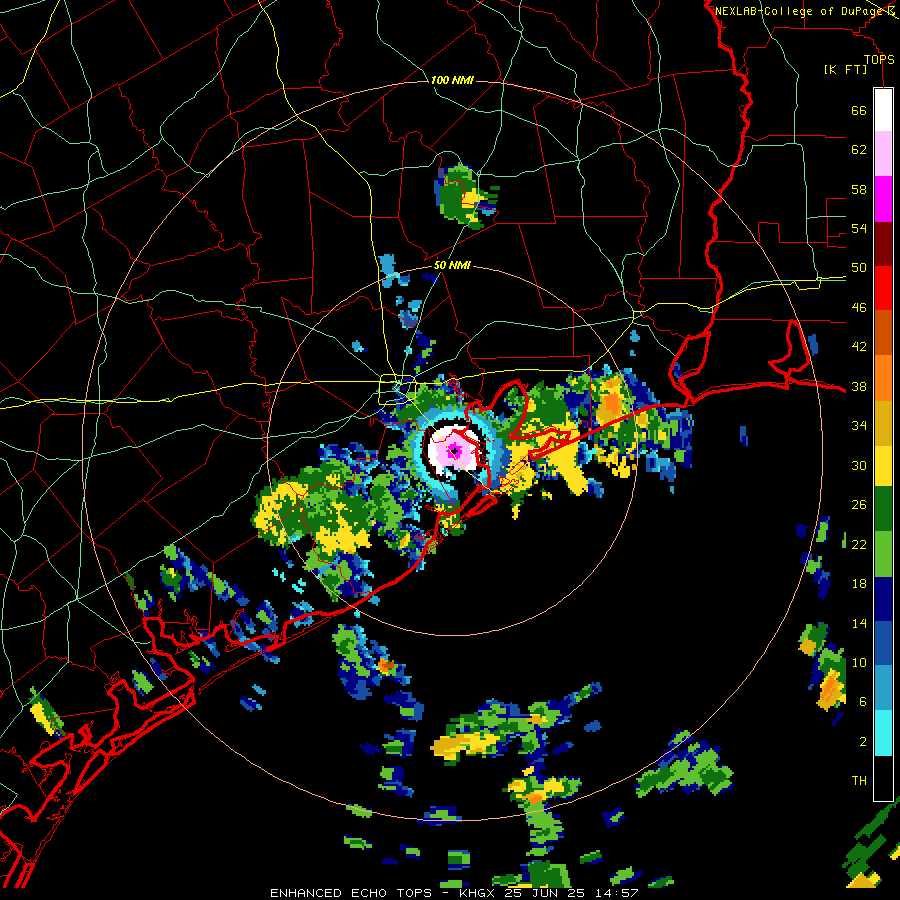Pick the white legend color band
Screen dimensions: 900x900
click(x=883, y=110)
